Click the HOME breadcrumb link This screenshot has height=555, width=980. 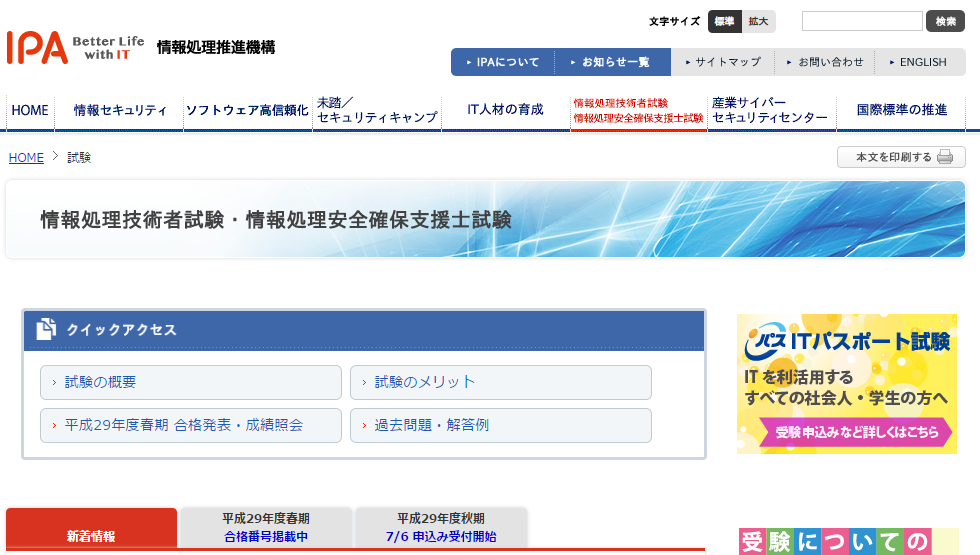[26, 158]
